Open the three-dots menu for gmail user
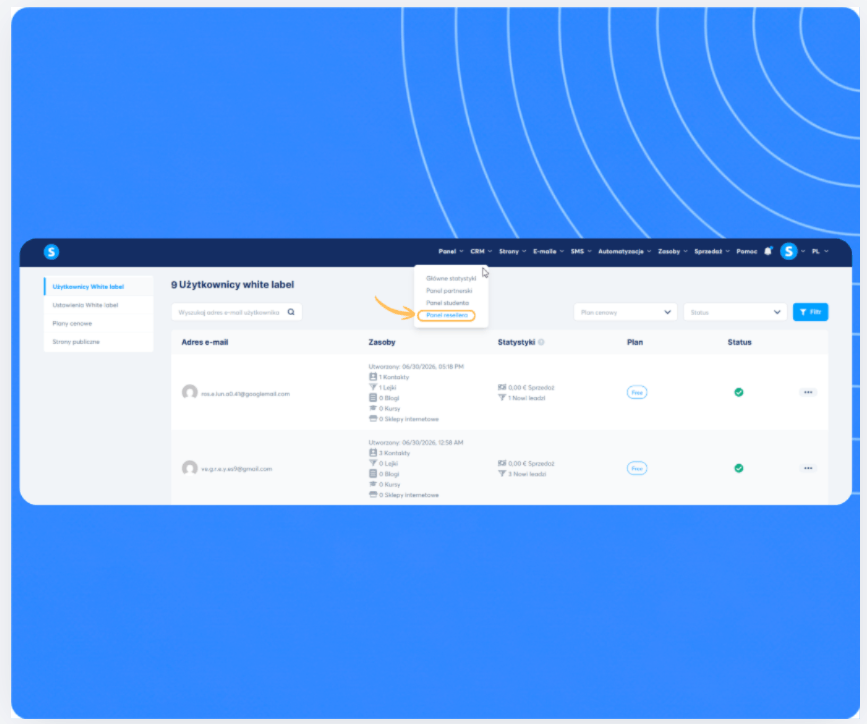This screenshot has width=867, height=724. [x=808, y=468]
